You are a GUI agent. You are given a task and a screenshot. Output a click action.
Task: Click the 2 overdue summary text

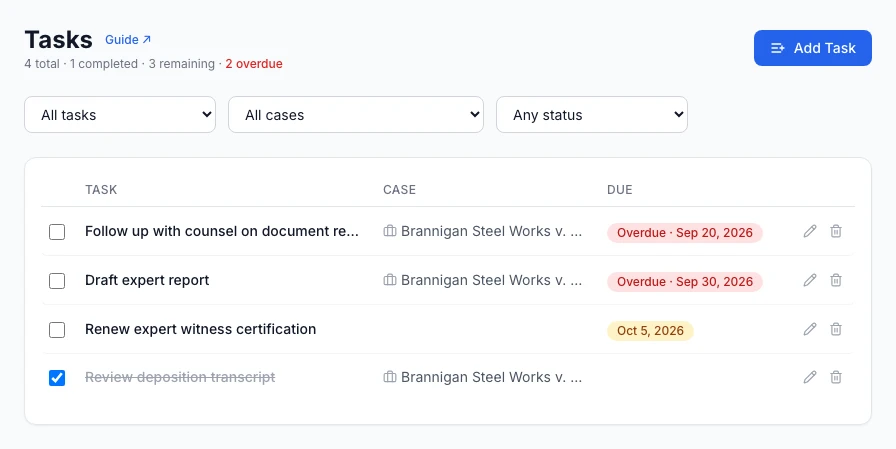coord(254,64)
